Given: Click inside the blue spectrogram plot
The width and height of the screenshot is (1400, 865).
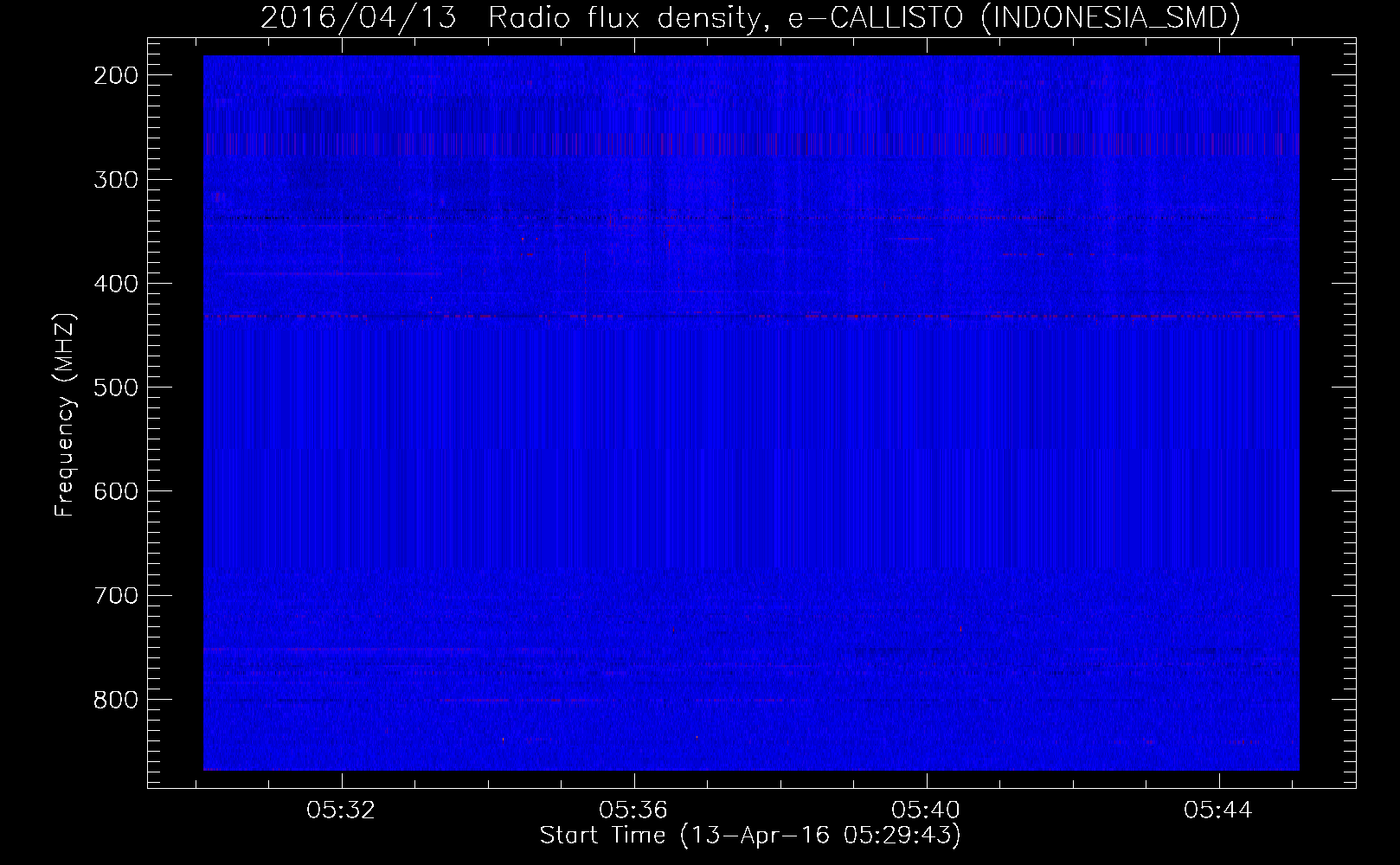Looking at the screenshot, I should coord(751,413).
